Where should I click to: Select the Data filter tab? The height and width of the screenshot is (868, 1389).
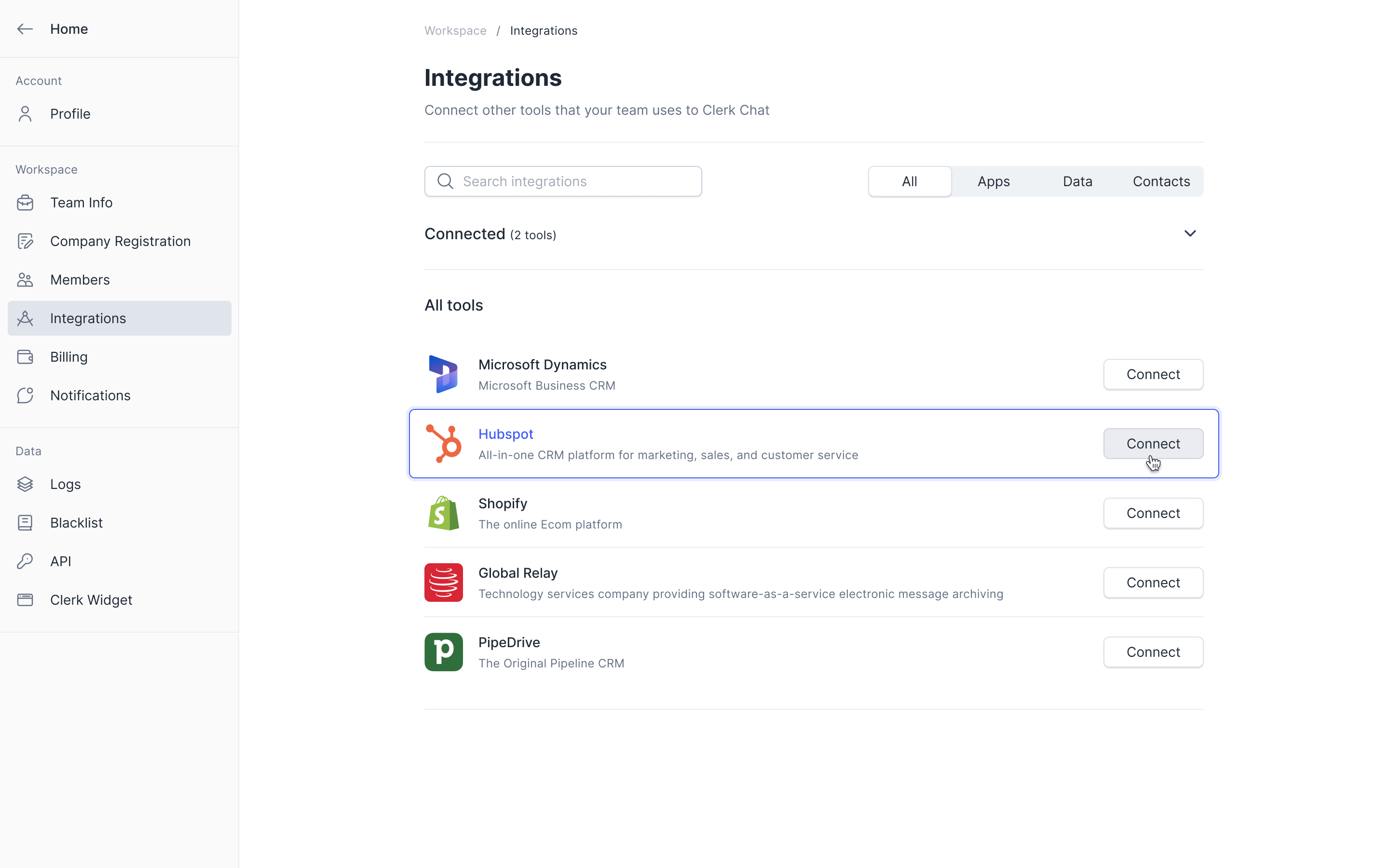[1077, 181]
